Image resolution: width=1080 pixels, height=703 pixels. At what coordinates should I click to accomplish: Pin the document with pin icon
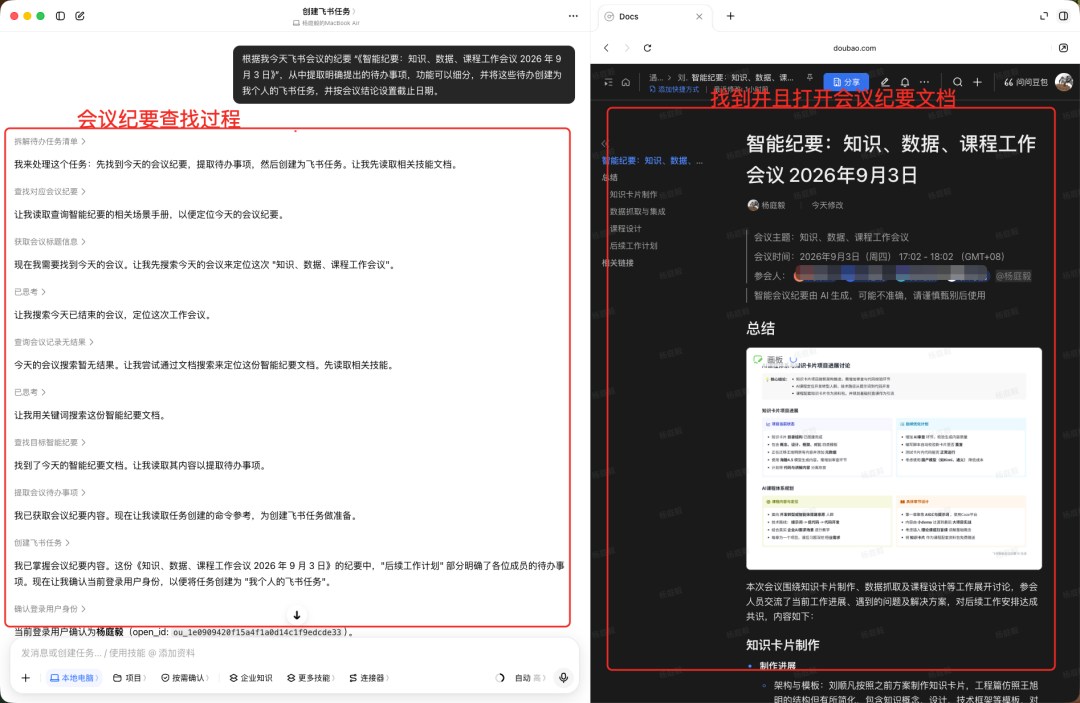tap(809, 78)
